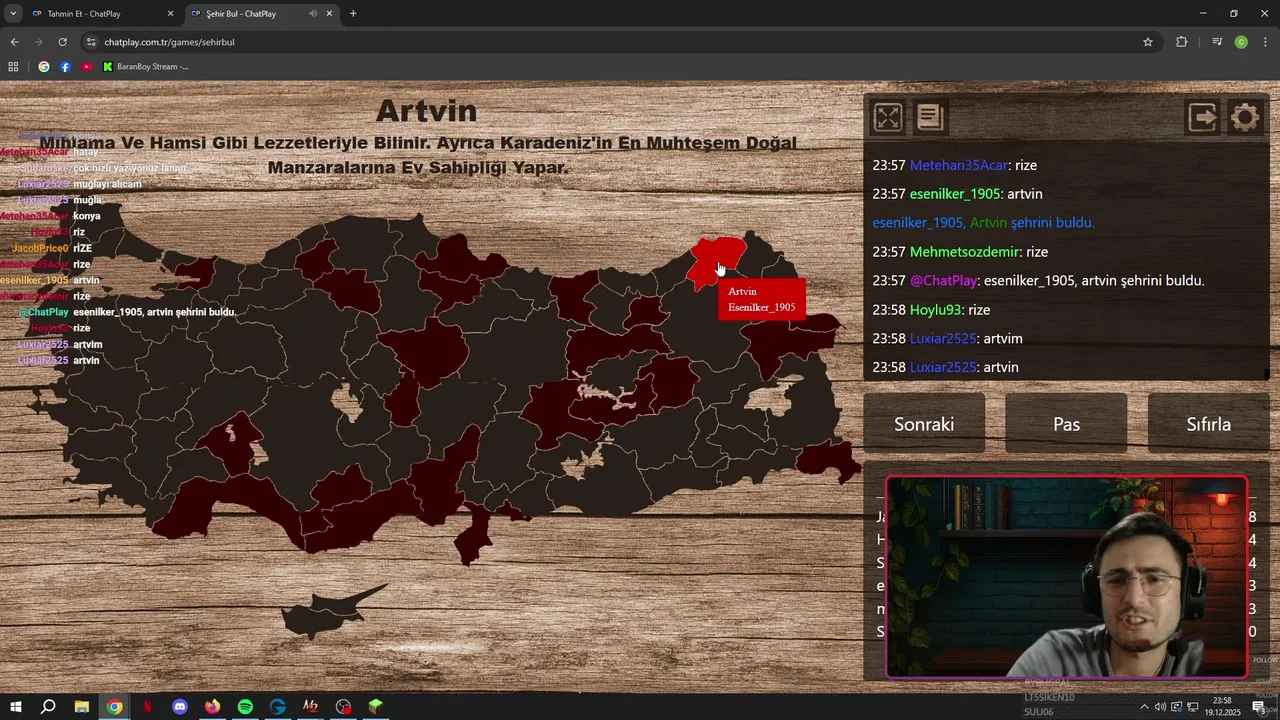
Task: Click the Artvin city title heading
Action: click(x=427, y=110)
